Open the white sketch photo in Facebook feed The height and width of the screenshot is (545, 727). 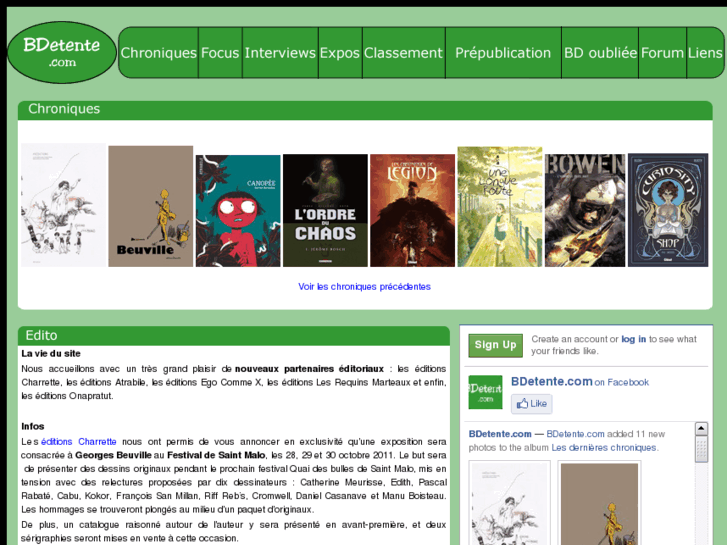point(510,503)
